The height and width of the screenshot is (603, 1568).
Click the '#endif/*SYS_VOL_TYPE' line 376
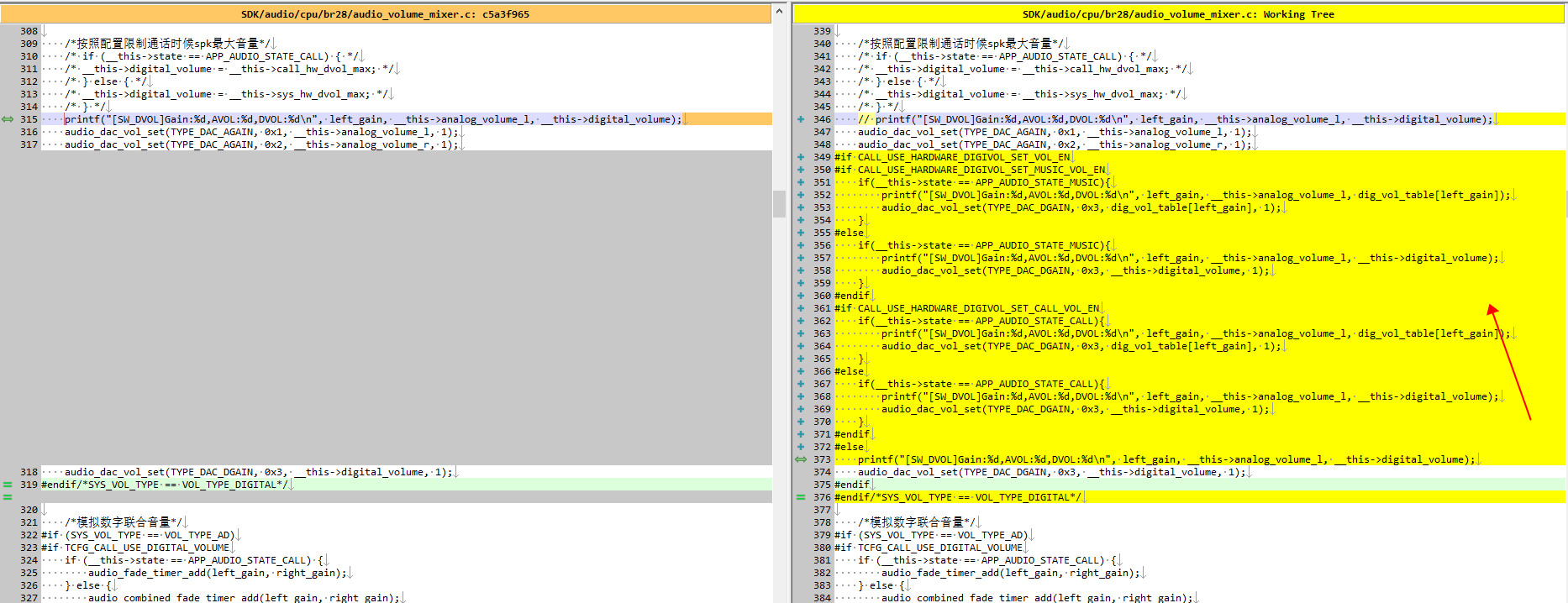958,497
